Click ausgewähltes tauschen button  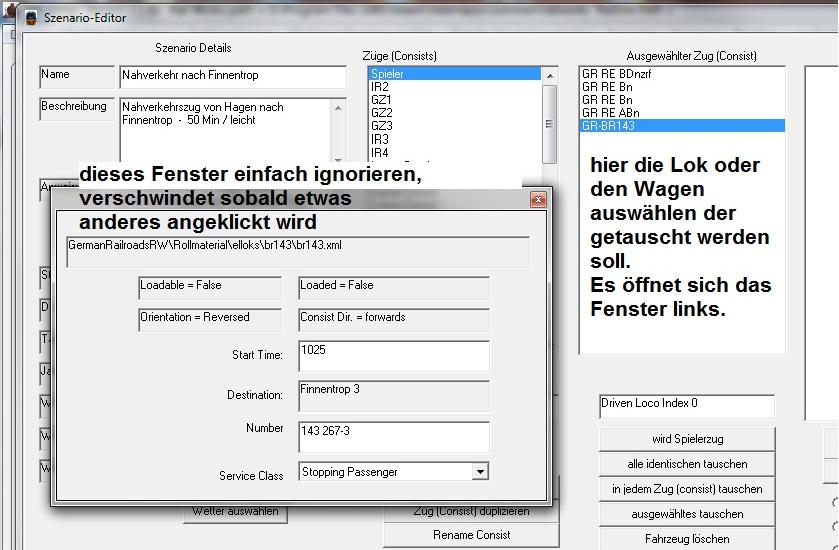(687, 514)
